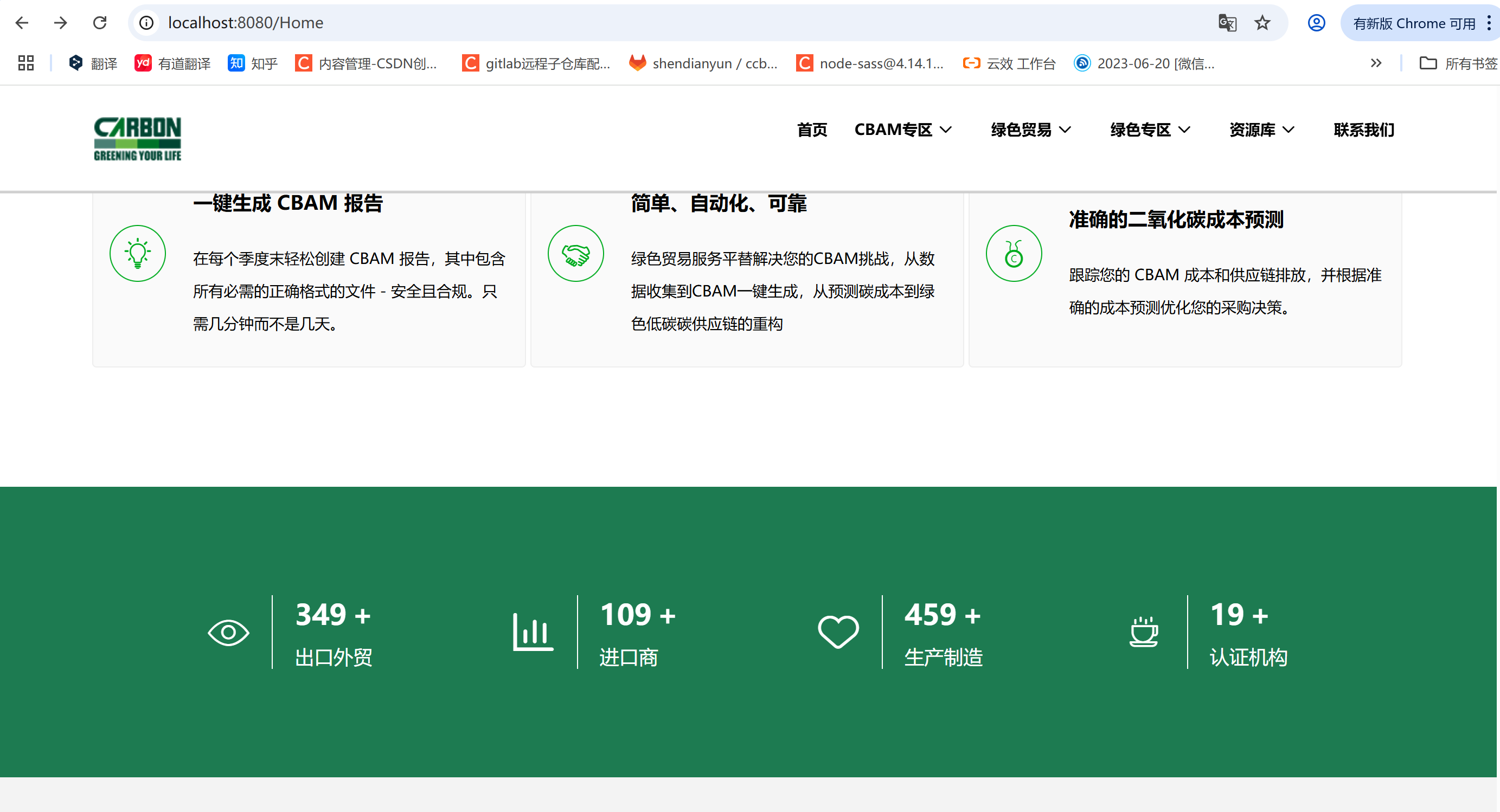This screenshot has height=812, width=1500.
Task: Open the 联系我们 navigation item
Action: [1364, 130]
